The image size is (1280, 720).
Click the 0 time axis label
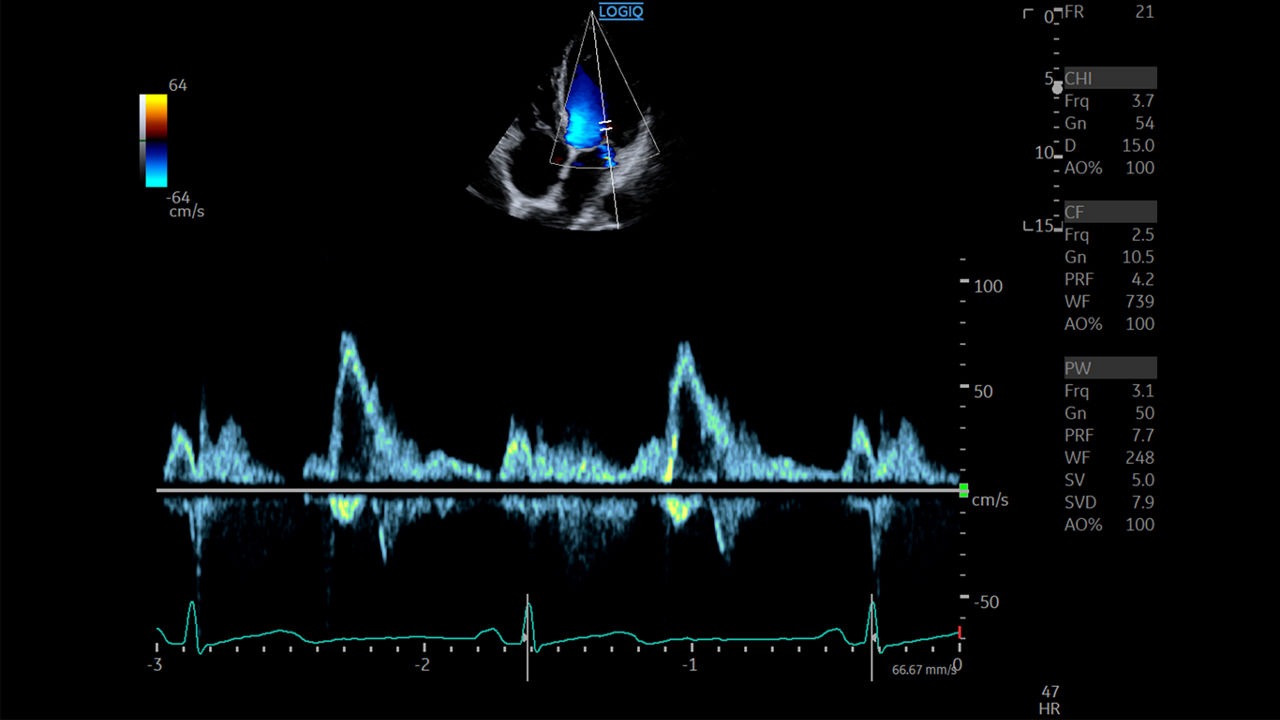point(958,665)
